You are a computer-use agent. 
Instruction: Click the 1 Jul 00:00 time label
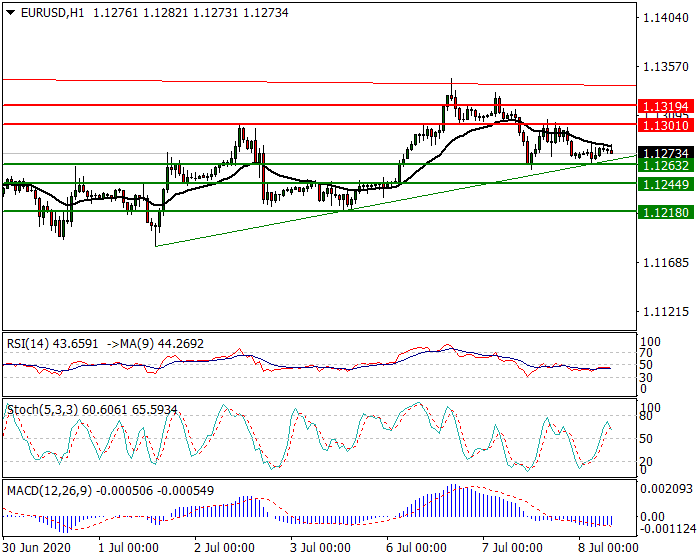[x=129, y=548]
